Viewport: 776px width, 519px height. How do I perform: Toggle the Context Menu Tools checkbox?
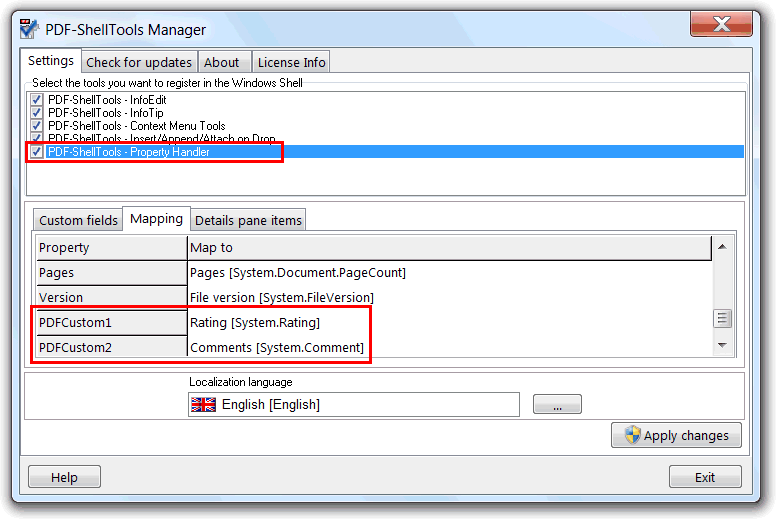[x=36, y=126]
